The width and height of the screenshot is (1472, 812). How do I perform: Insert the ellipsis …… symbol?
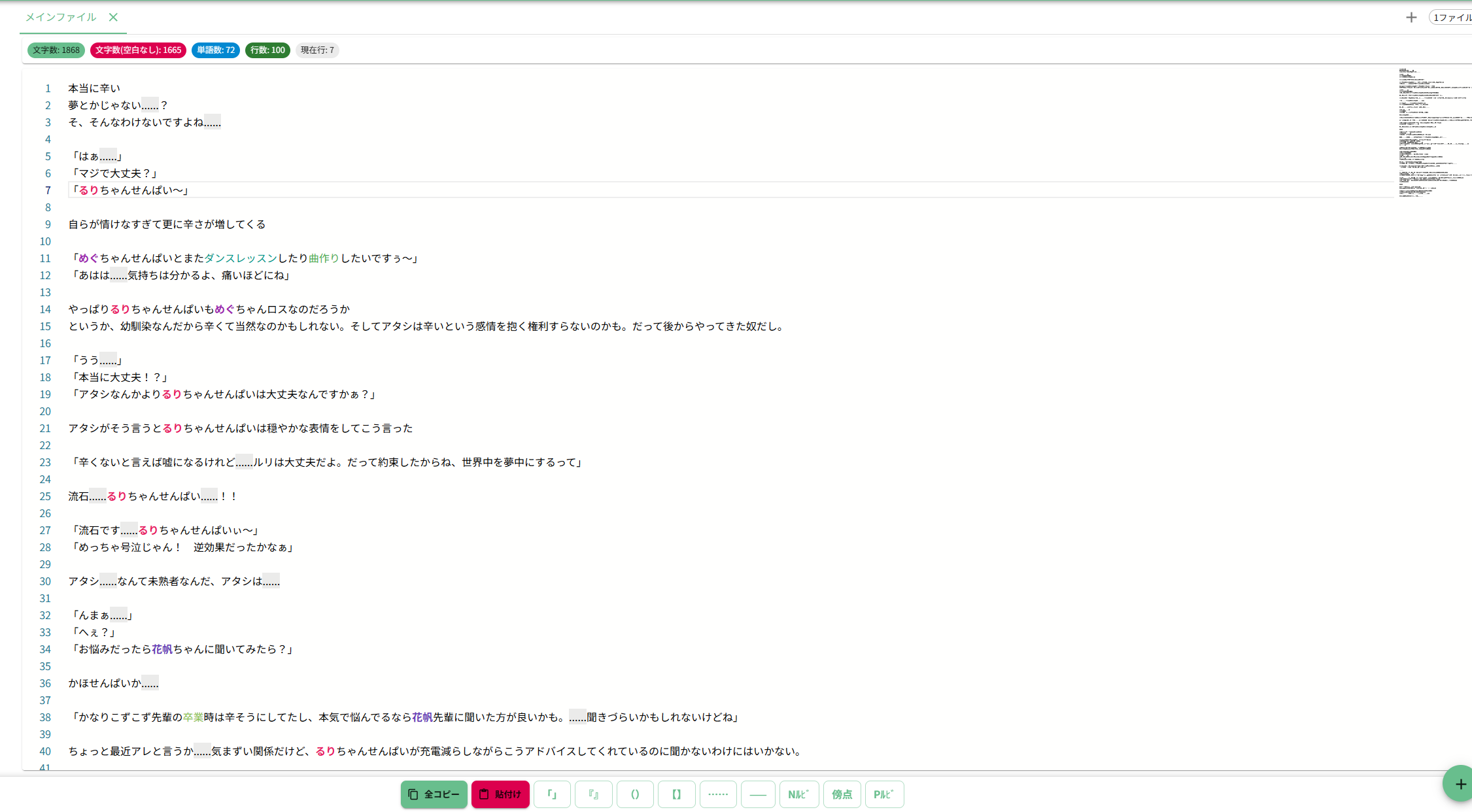click(718, 794)
